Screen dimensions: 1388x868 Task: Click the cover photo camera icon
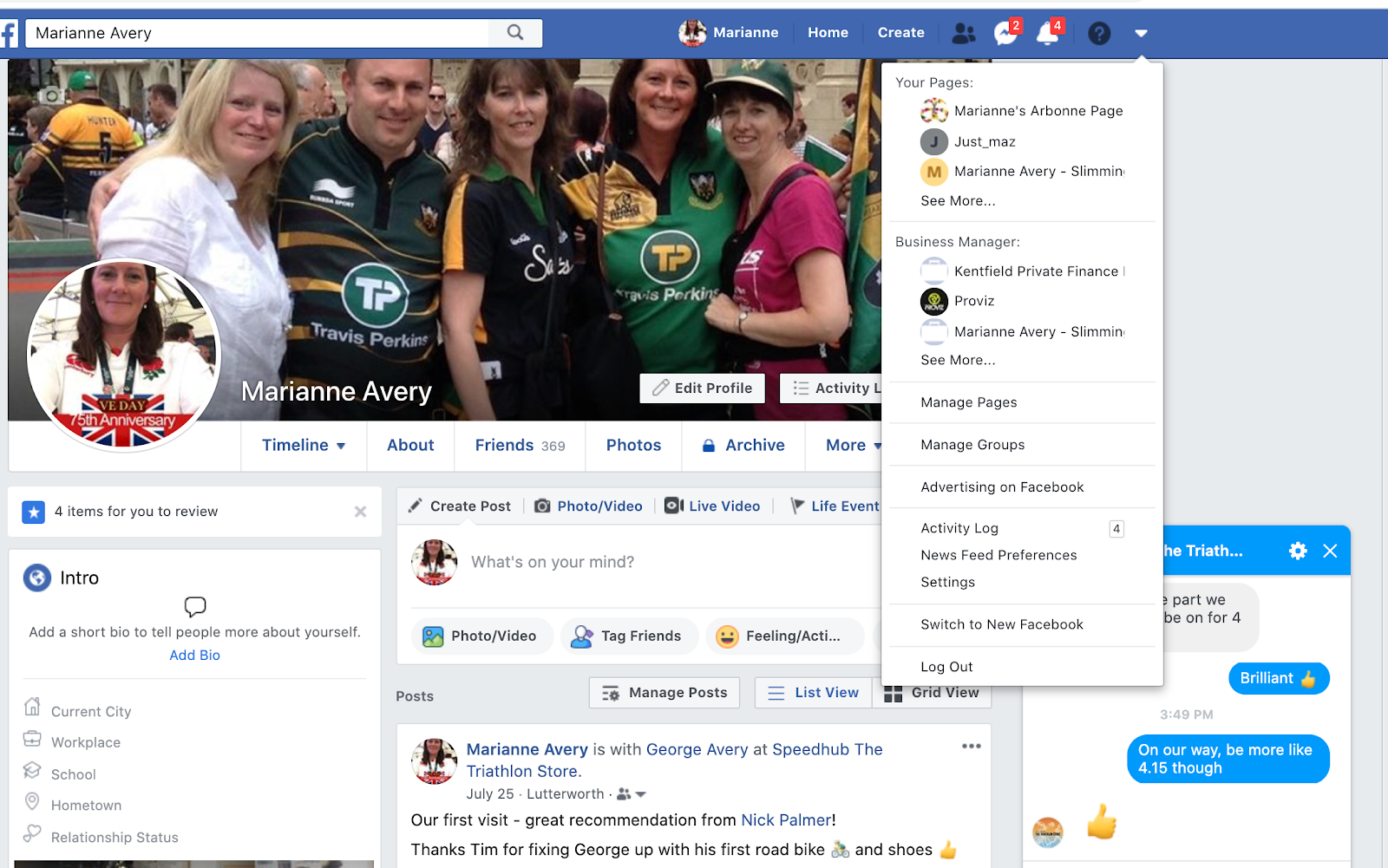(x=51, y=95)
